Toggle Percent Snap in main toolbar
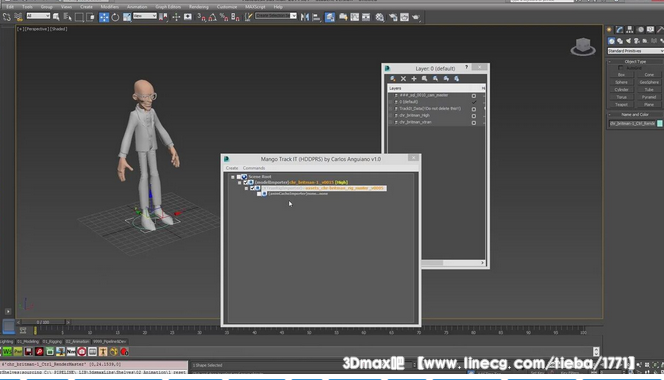This screenshot has height=380, width=664. coord(224,17)
